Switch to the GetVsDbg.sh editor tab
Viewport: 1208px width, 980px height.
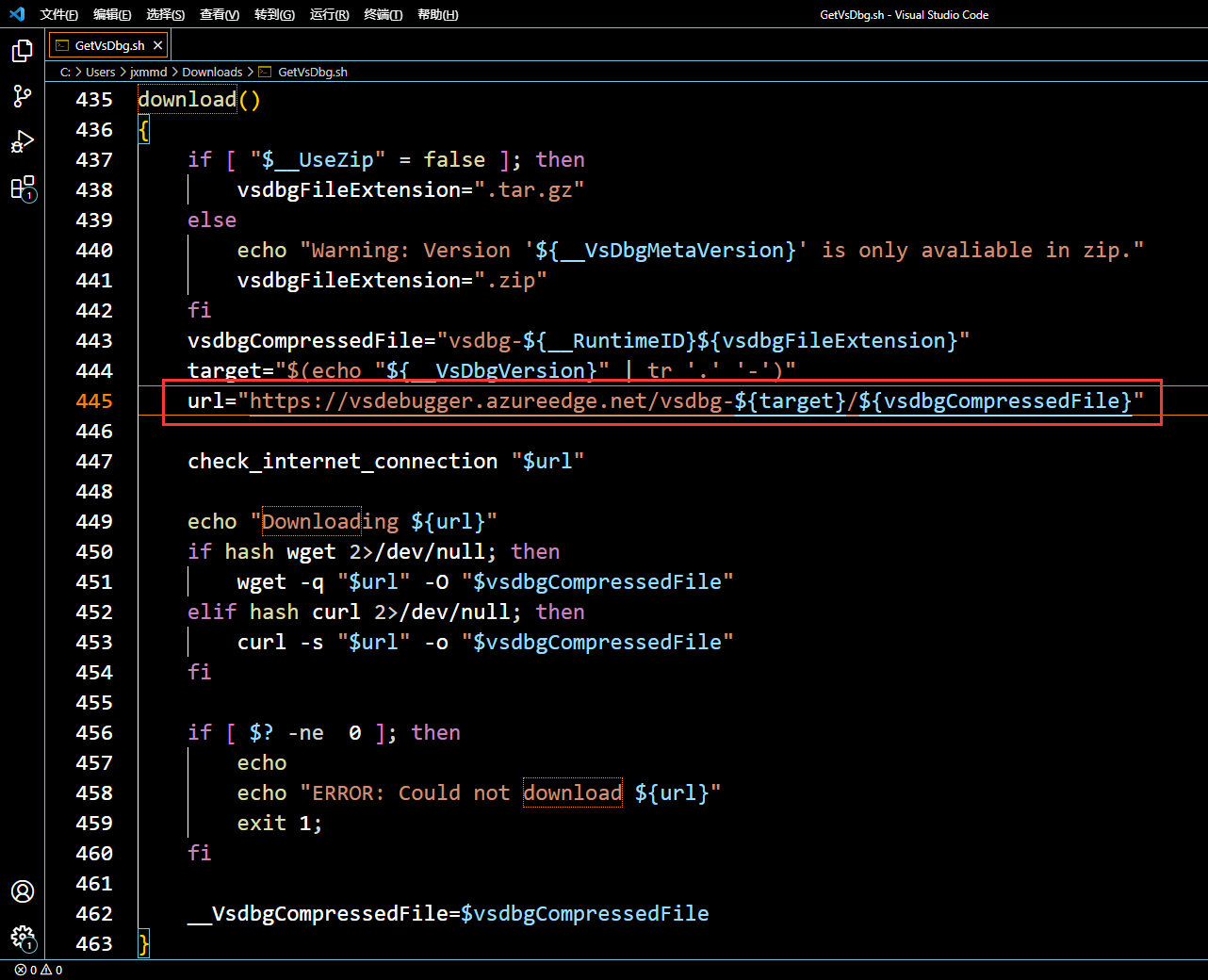coord(104,44)
